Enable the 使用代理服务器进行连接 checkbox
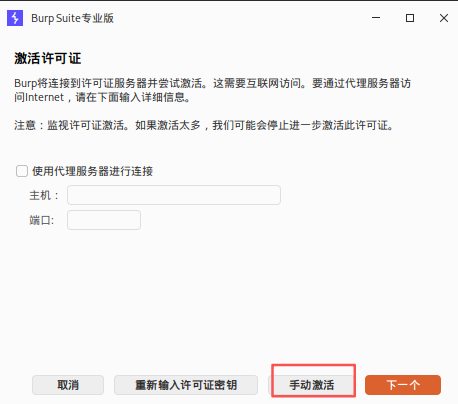The width and height of the screenshot is (458, 404). 22,171
